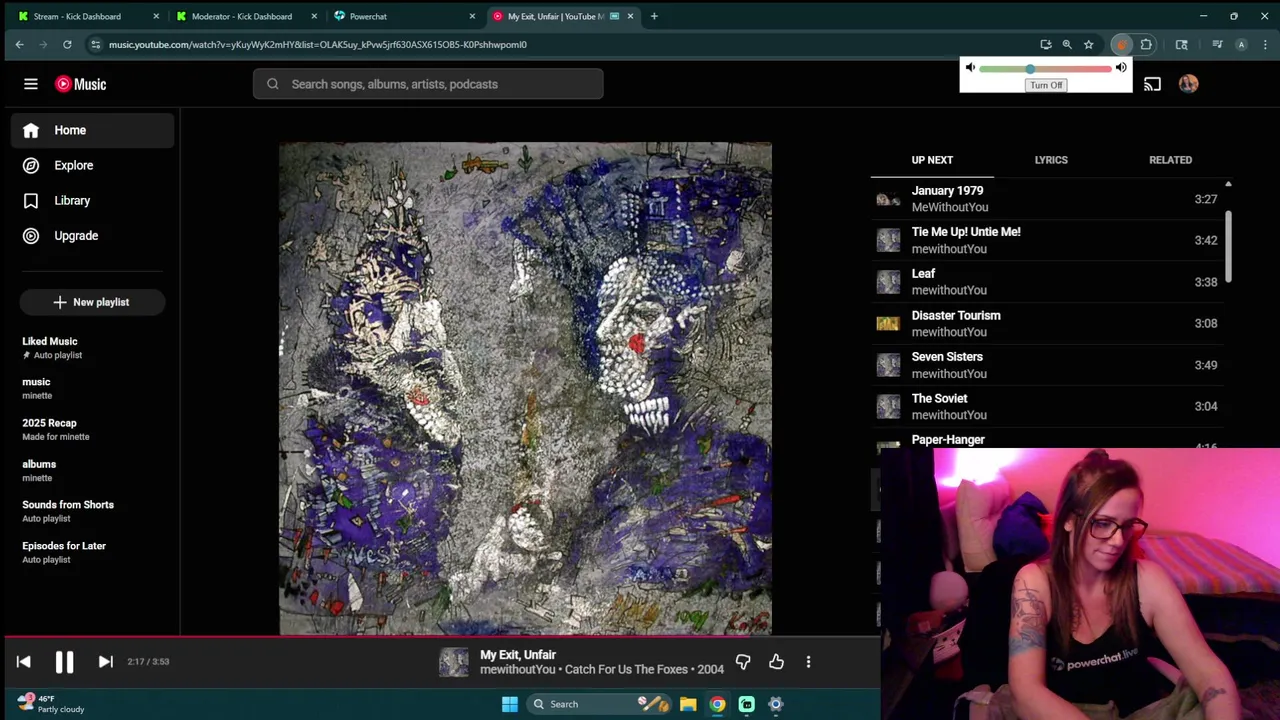Focus the search songs, albums, artists field

pyautogui.click(x=428, y=84)
